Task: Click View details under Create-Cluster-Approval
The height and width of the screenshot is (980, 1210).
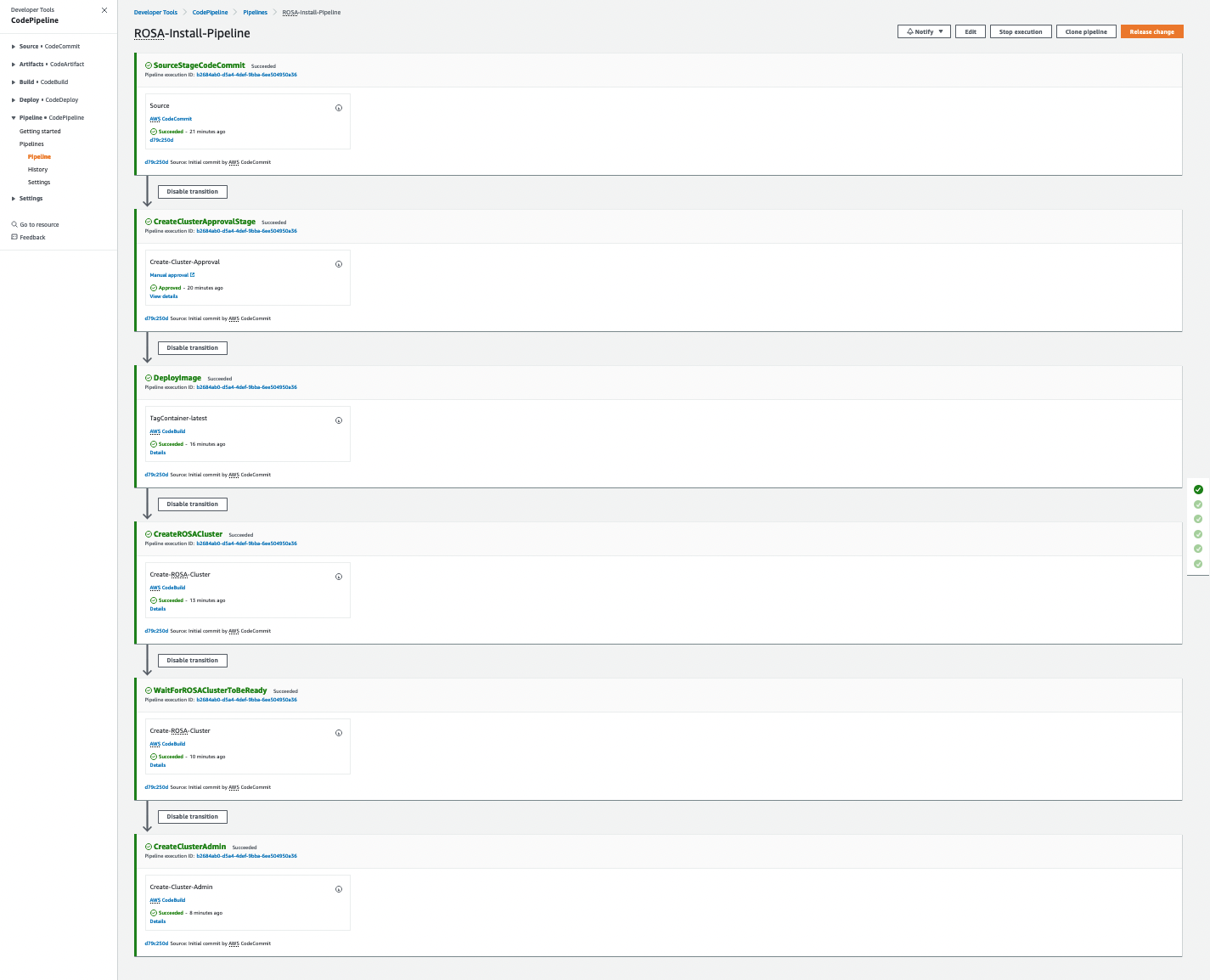Action: tap(164, 296)
